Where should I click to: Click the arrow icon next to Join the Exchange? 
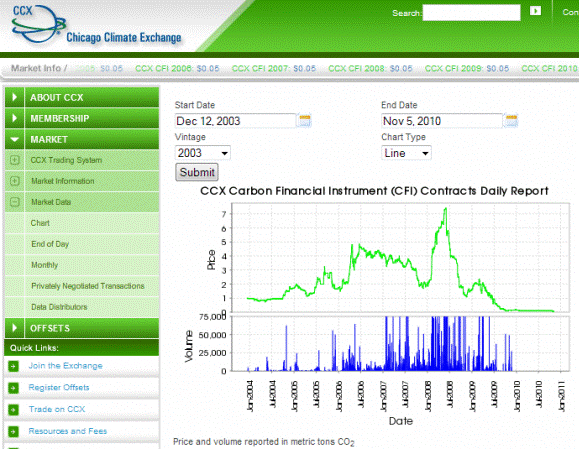coord(14,366)
